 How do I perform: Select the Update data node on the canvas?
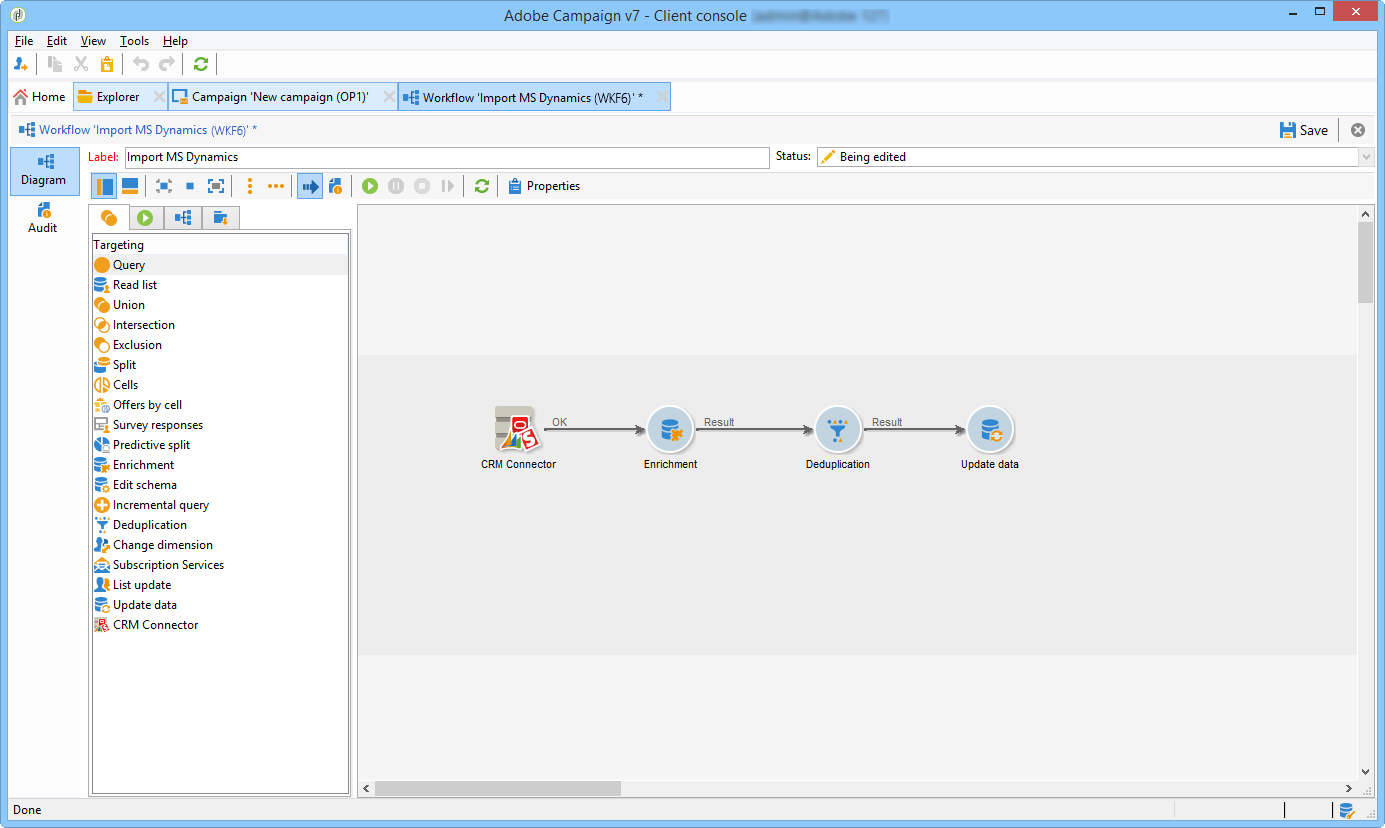(x=990, y=430)
